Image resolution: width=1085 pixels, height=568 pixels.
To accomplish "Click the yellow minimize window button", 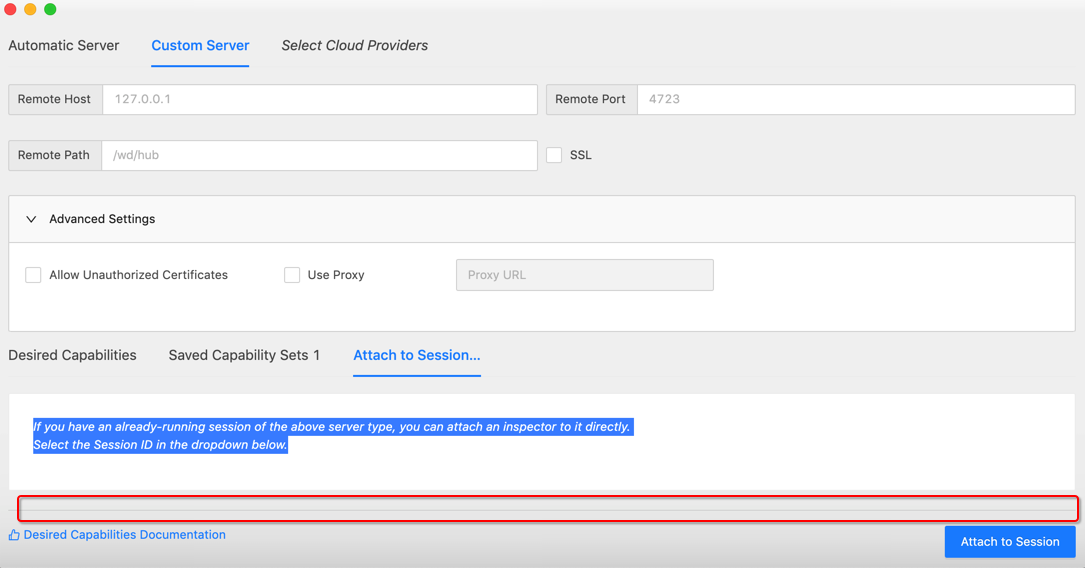I will point(30,9).
